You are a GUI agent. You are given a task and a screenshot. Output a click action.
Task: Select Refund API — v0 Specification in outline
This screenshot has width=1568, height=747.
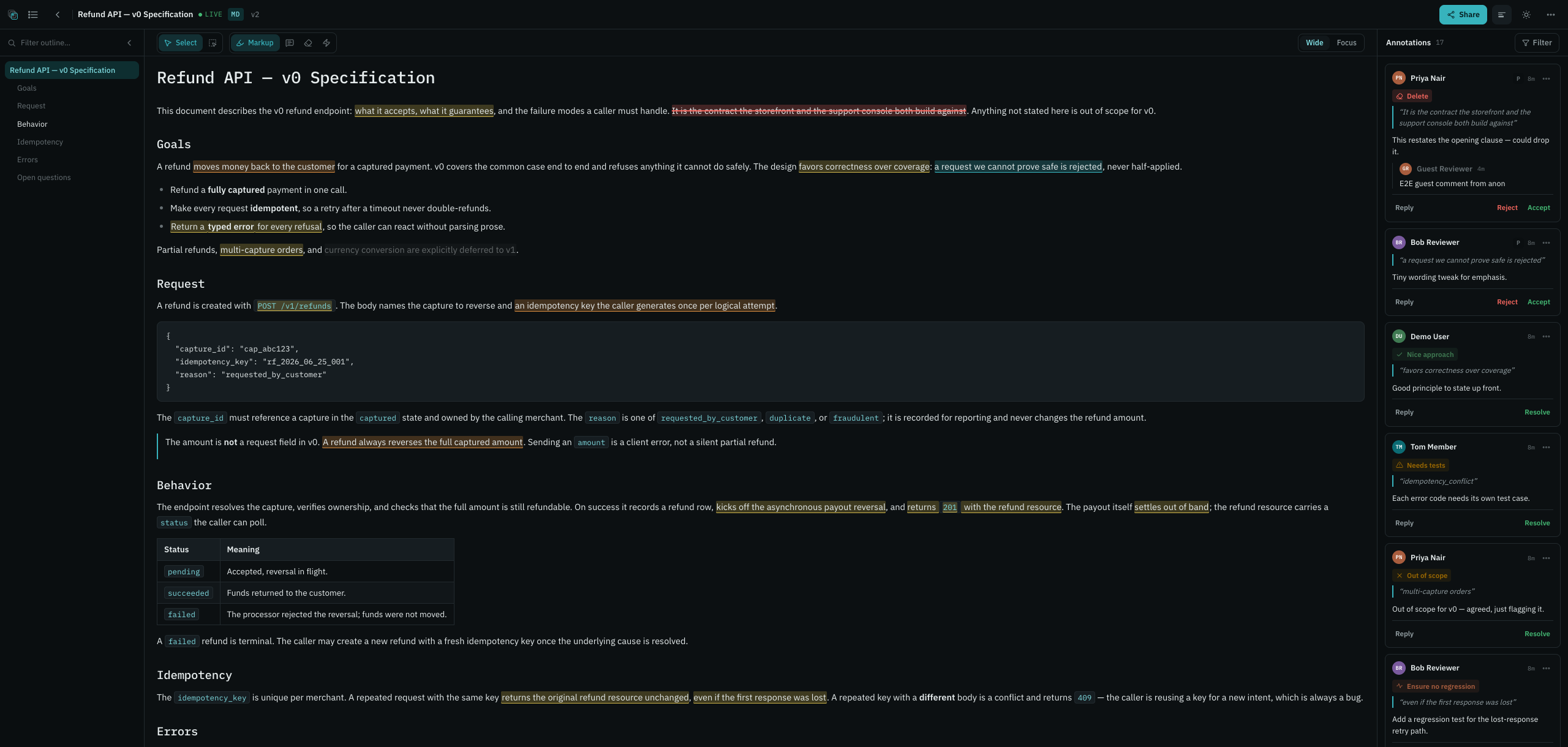coord(72,70)
